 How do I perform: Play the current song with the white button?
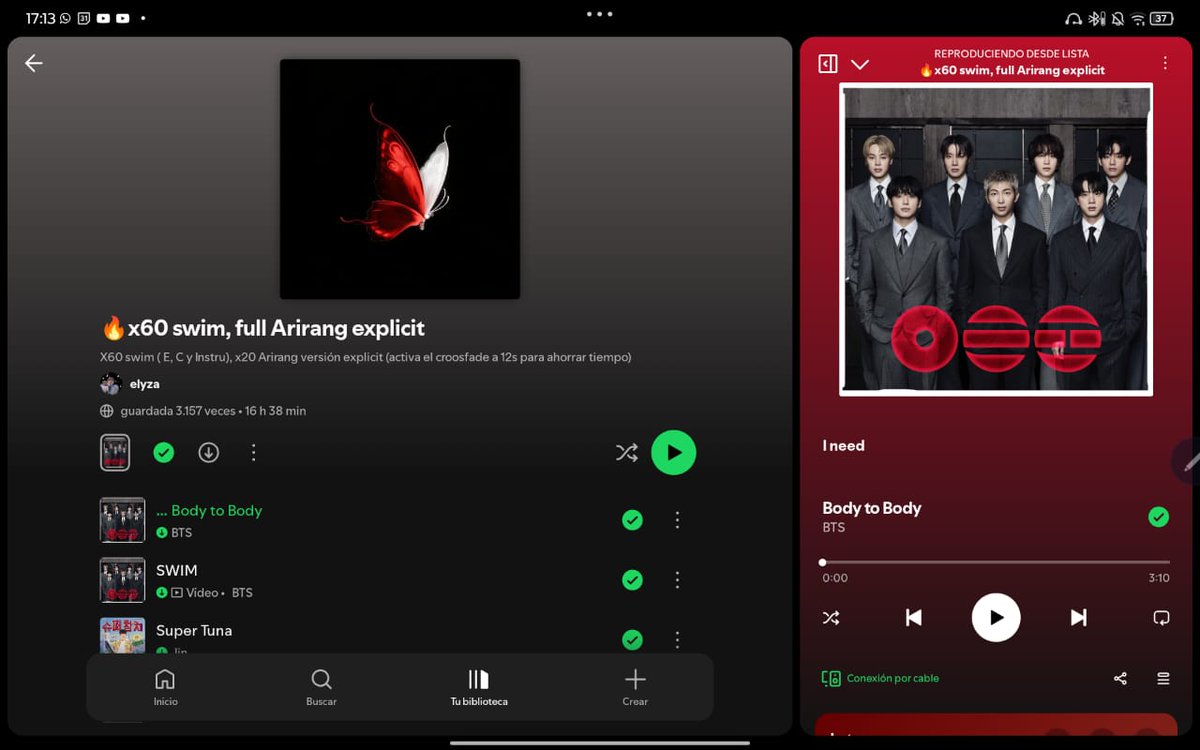pos(996,618)
